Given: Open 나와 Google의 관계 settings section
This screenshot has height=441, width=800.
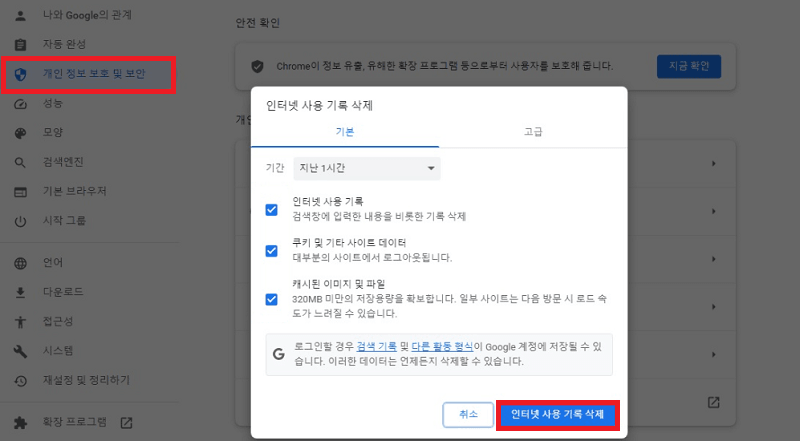Looking at the screenshot, I should click(89, 15).
